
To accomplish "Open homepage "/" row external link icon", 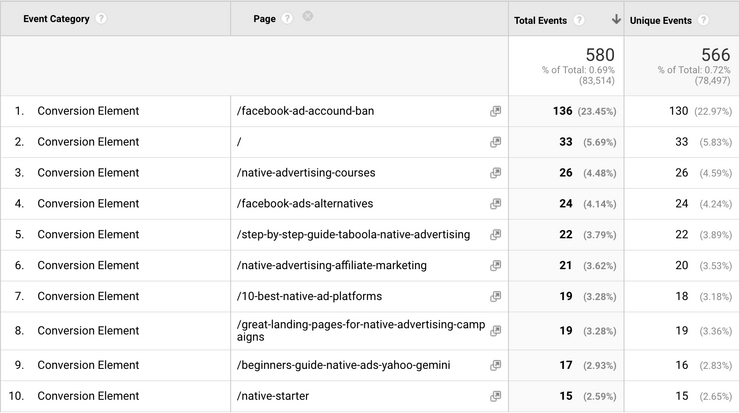I will [495, 142].
